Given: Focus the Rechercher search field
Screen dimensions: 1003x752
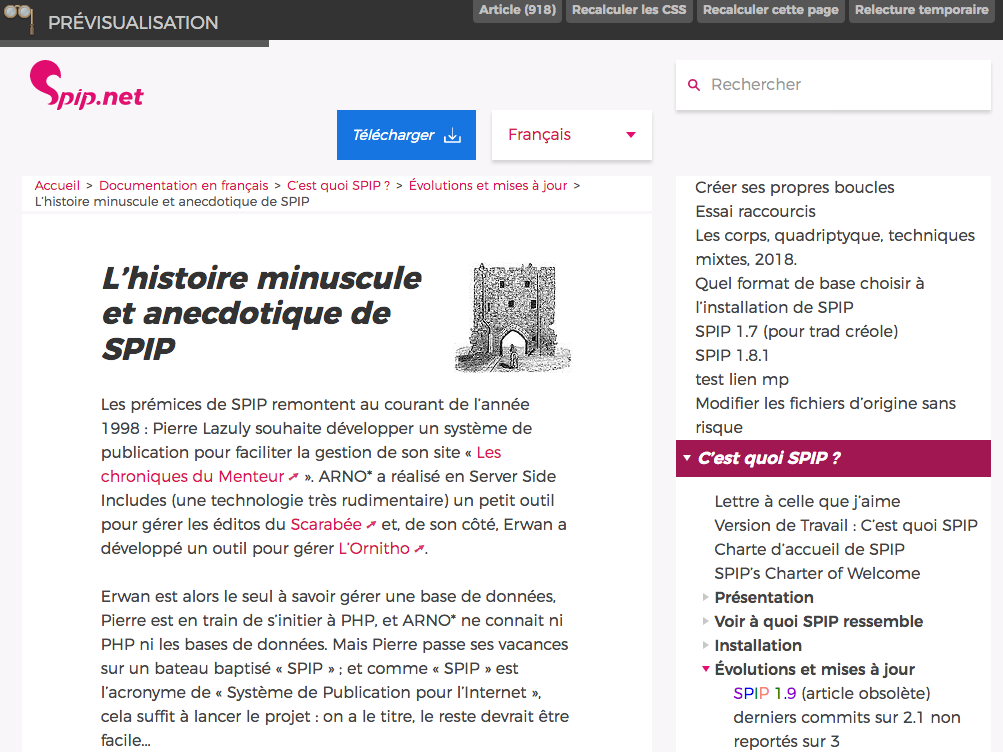Looking at the screenshot, I should pos(840,85).
